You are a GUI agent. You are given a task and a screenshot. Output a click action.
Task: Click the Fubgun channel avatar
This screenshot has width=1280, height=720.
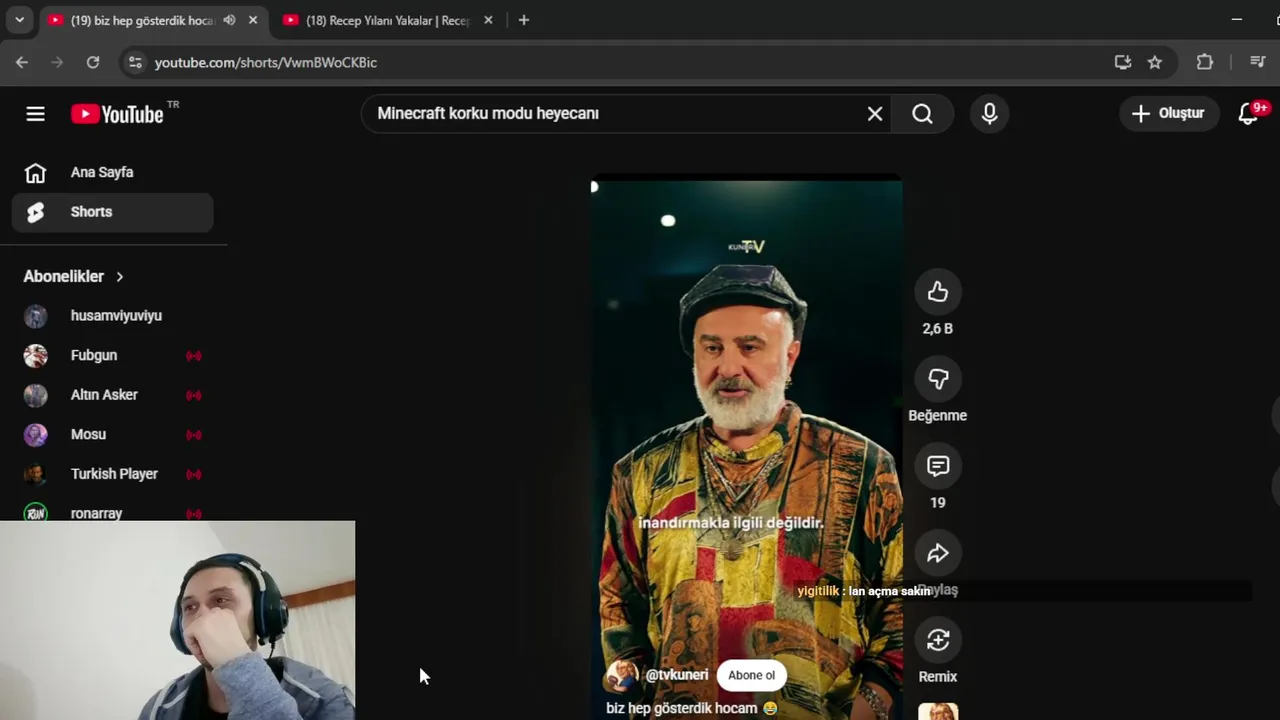point(36,355)
